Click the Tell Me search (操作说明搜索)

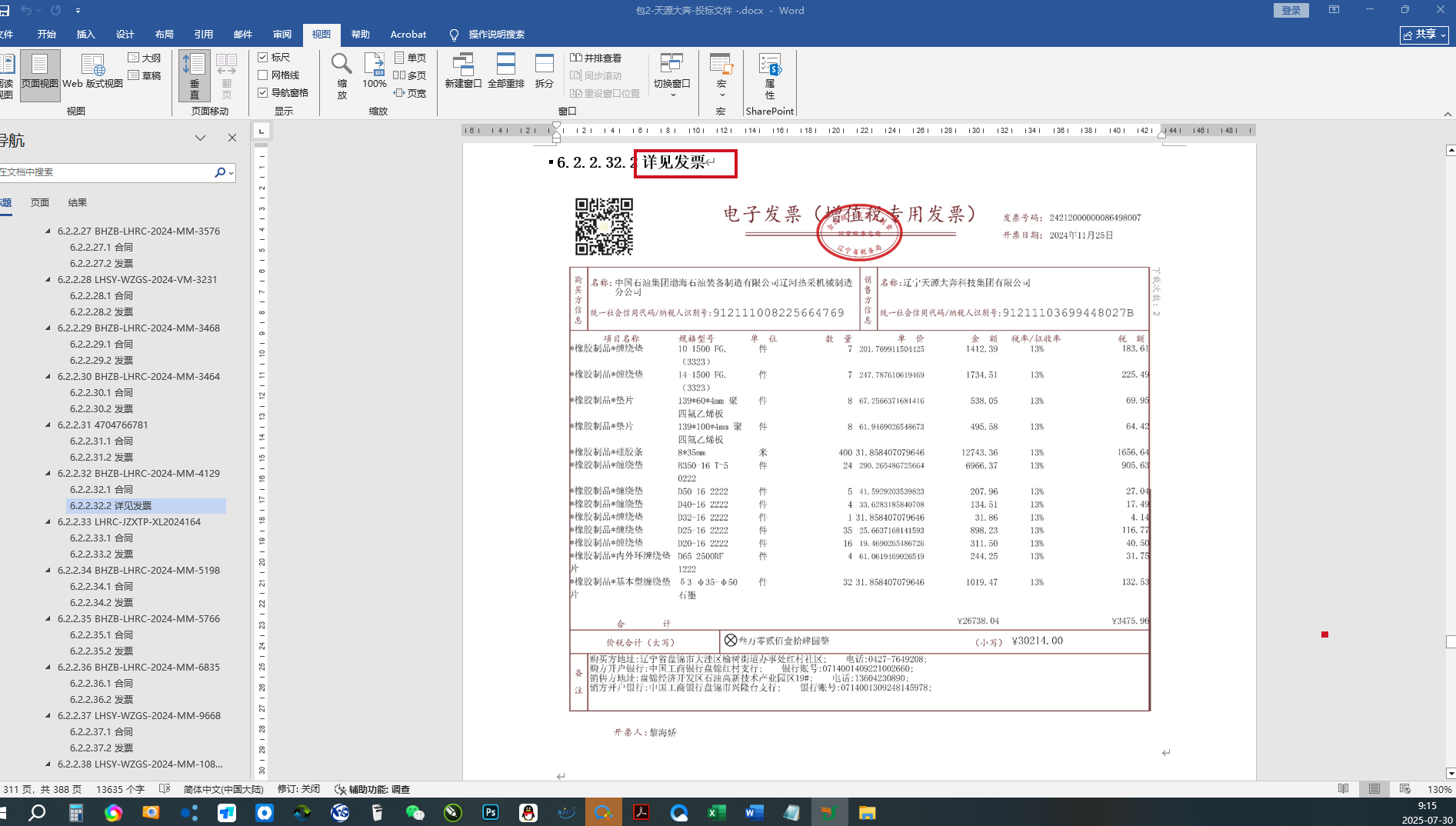(x=488, y=35)
